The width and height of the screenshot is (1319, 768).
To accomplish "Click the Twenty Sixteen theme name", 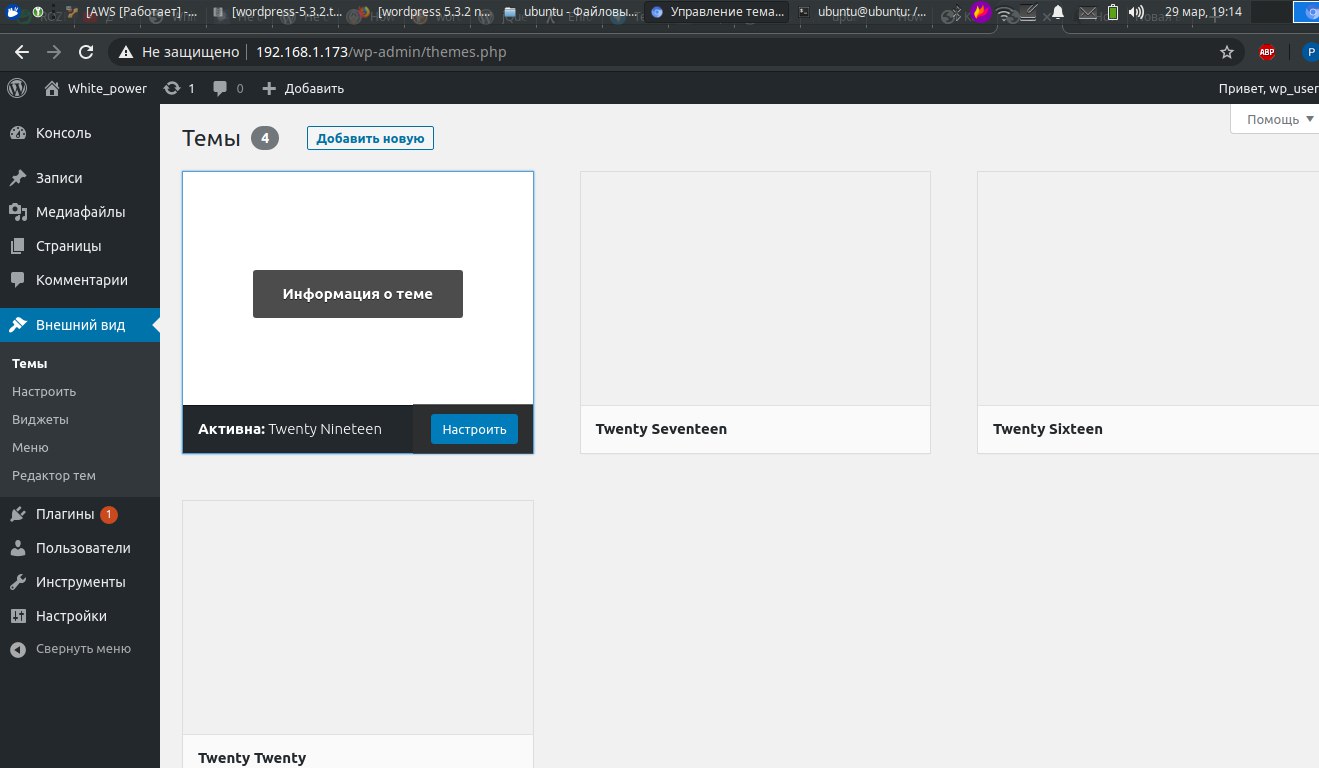I will (1048, 429).
